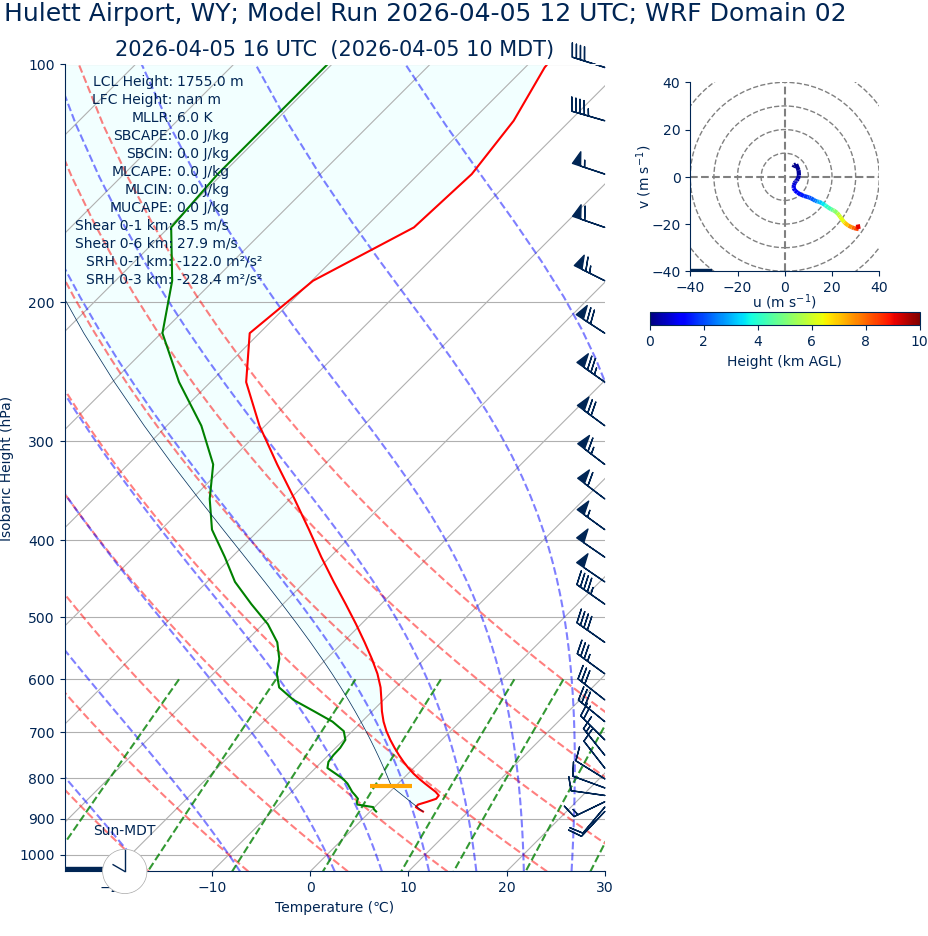This screenshot has height=936, width=928.
Task: Click the analog clock icon below Sun-MDT
Action: coord(124,870)
